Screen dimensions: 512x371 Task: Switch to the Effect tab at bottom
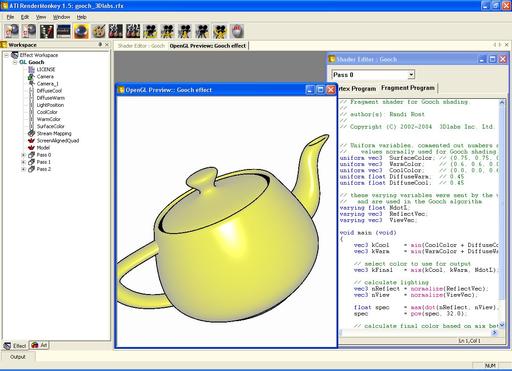15,346
